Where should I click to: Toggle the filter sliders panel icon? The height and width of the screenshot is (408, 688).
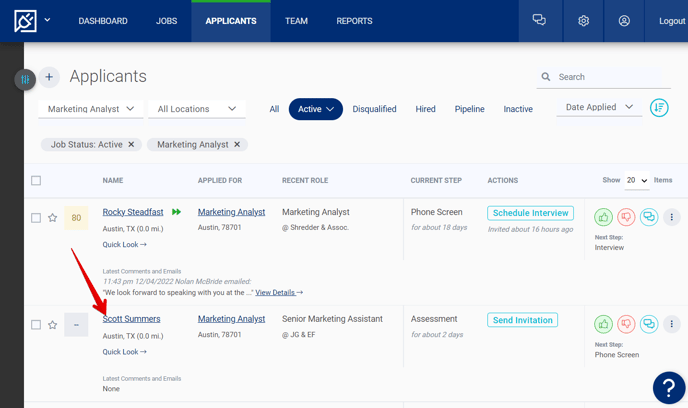25,80
